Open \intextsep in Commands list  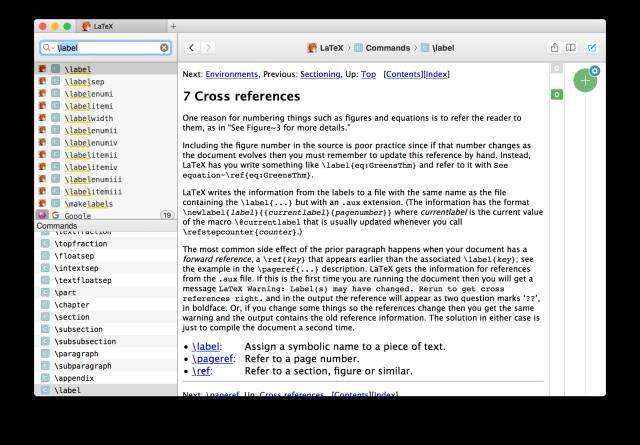[x=106, y=268]
